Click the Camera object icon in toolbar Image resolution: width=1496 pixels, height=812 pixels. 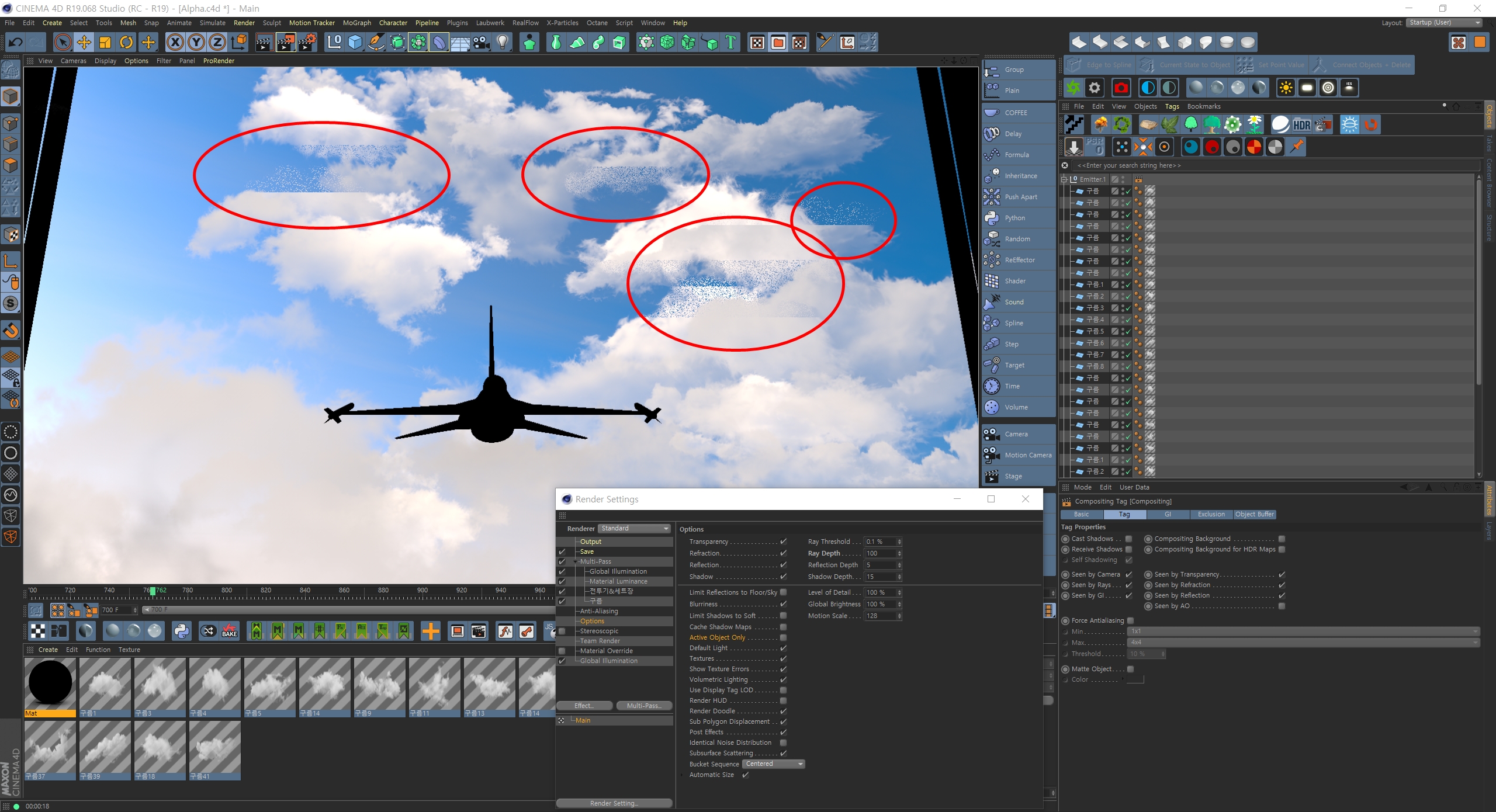[x=482, y=42]
